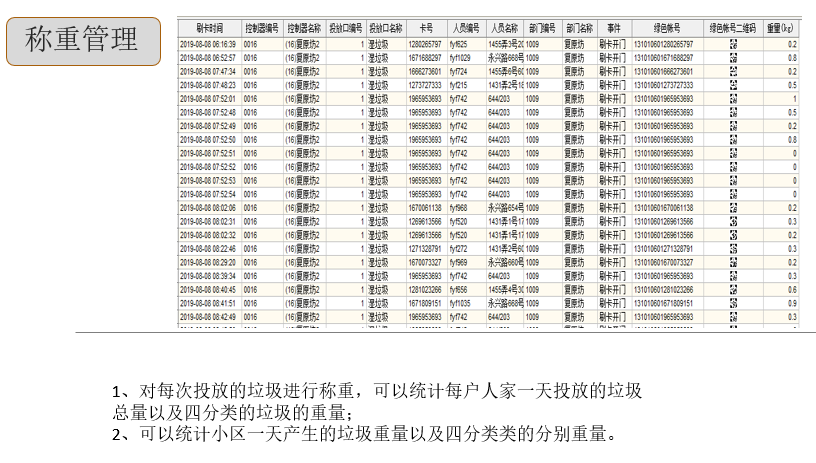Open QR code icon in the 08:02:06 row
This screenshot has width=816, height=463.
pyautogui.click(x=733, y=208)
